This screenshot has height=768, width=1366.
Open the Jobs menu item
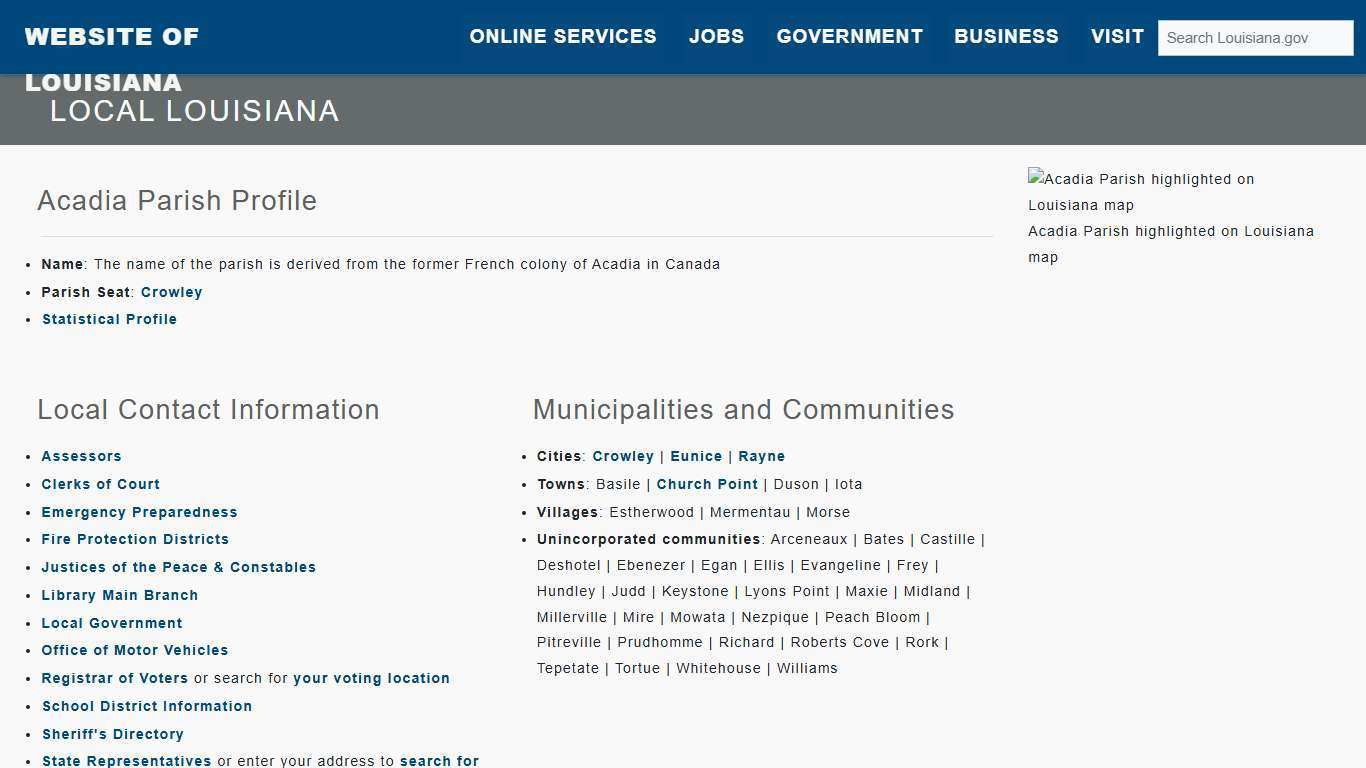pos(716,36)
